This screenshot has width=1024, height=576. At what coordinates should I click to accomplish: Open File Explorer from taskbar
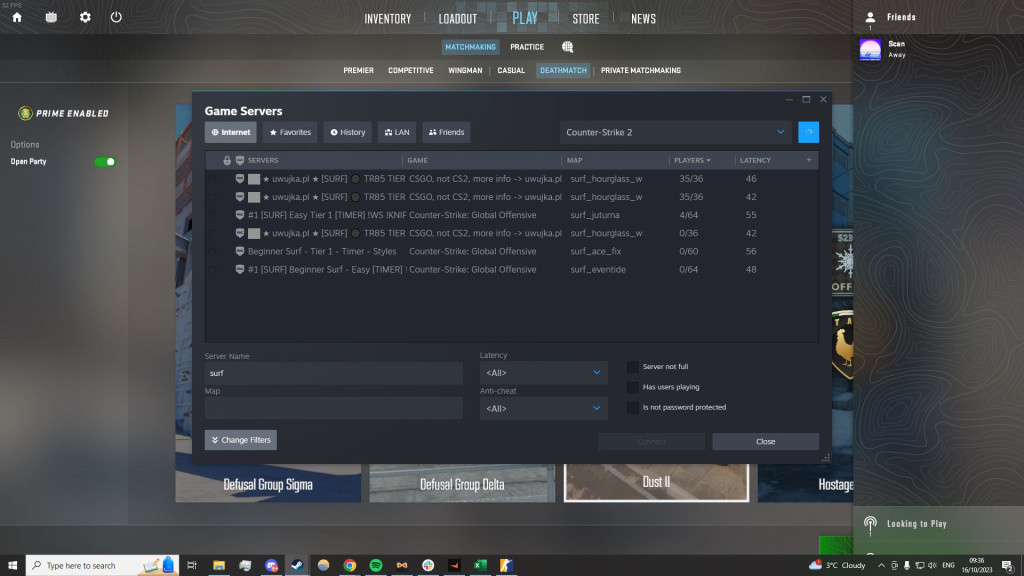[x=219, y=565]
